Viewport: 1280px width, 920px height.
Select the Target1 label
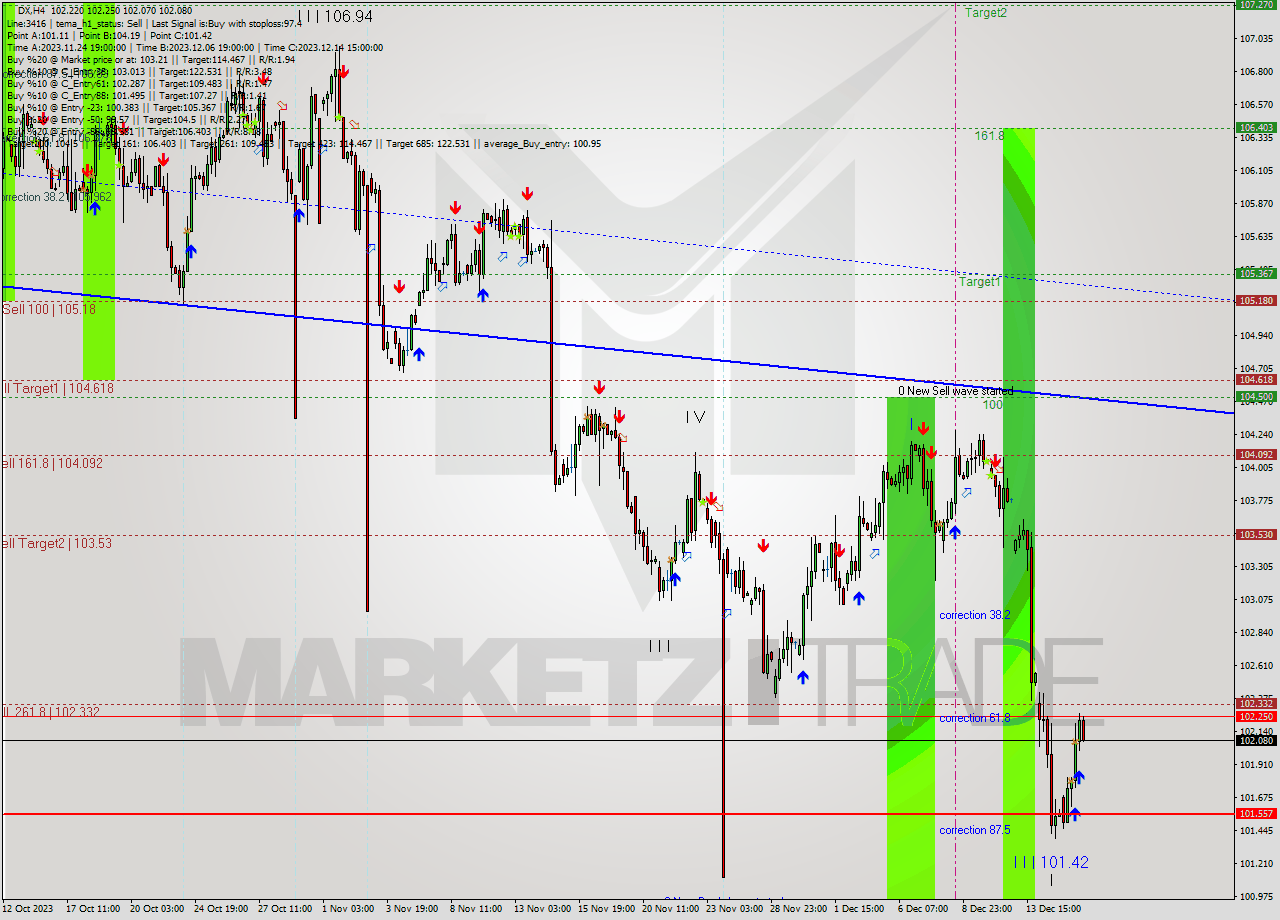coord(980,282)
